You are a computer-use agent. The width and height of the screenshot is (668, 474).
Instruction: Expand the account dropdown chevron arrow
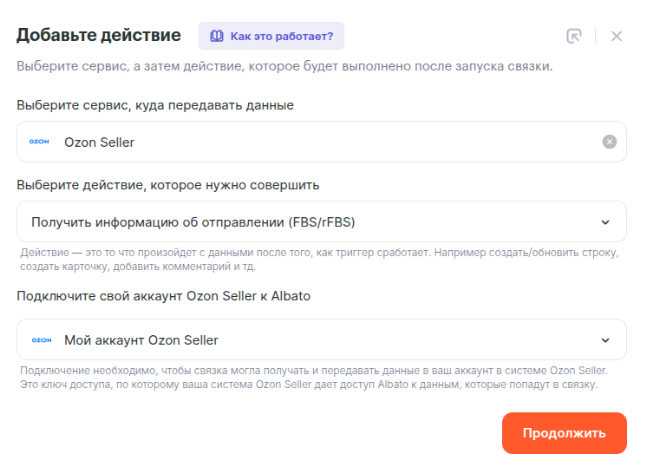click(604, 340)
